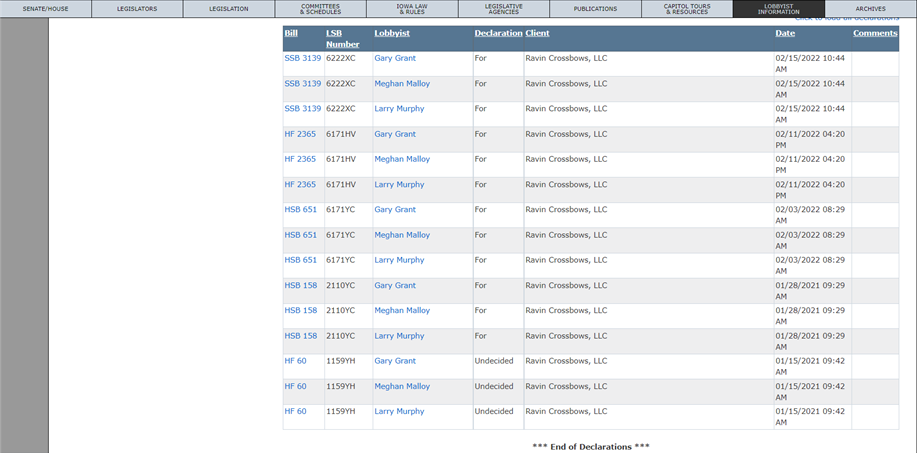Sort declarations by Date header
The height and width of the screenshot is (453, 917).
pyautogui.click(x=785, y=33)
